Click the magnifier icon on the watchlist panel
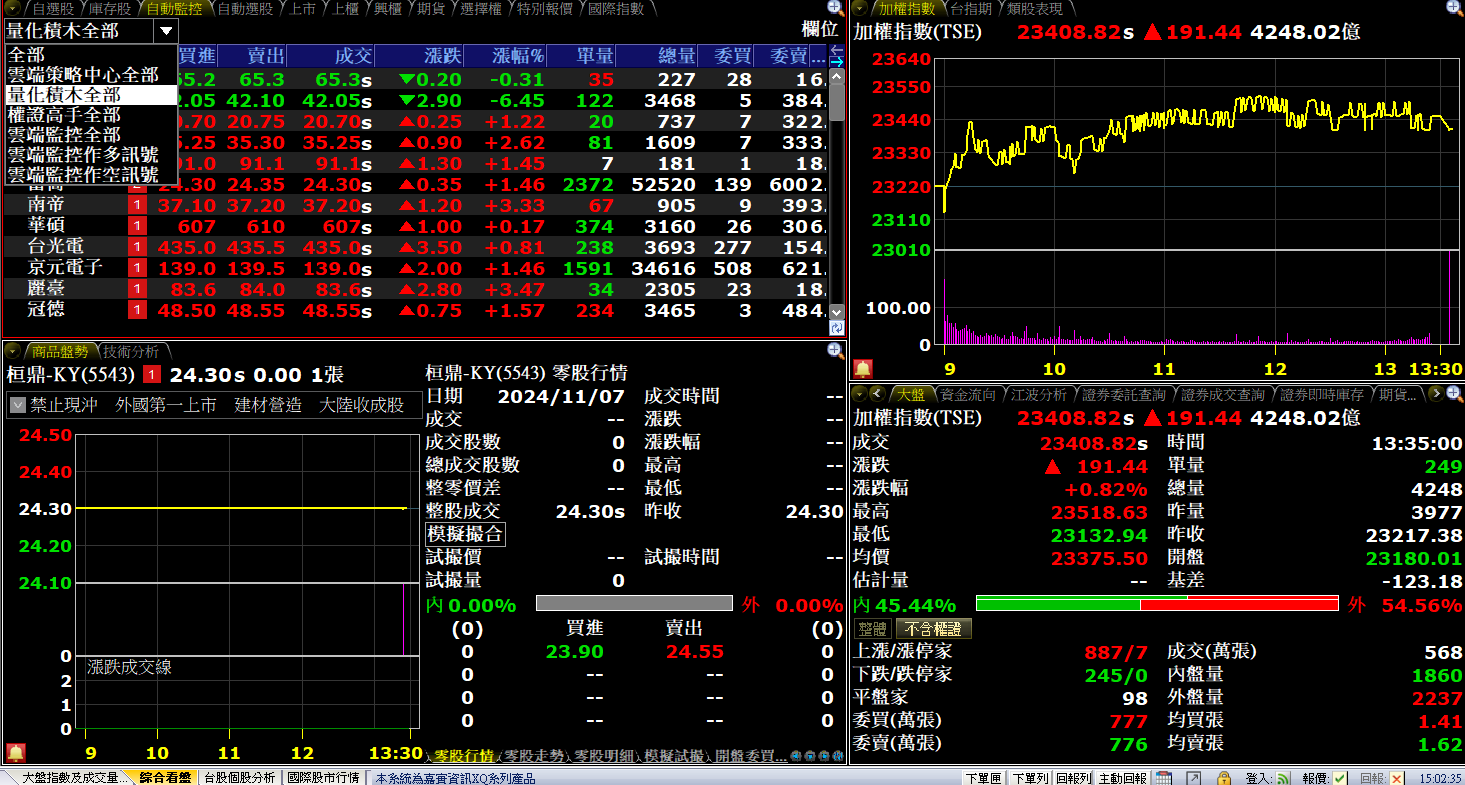Screen dimensions: 1465x785 click(x=834, y=8)
